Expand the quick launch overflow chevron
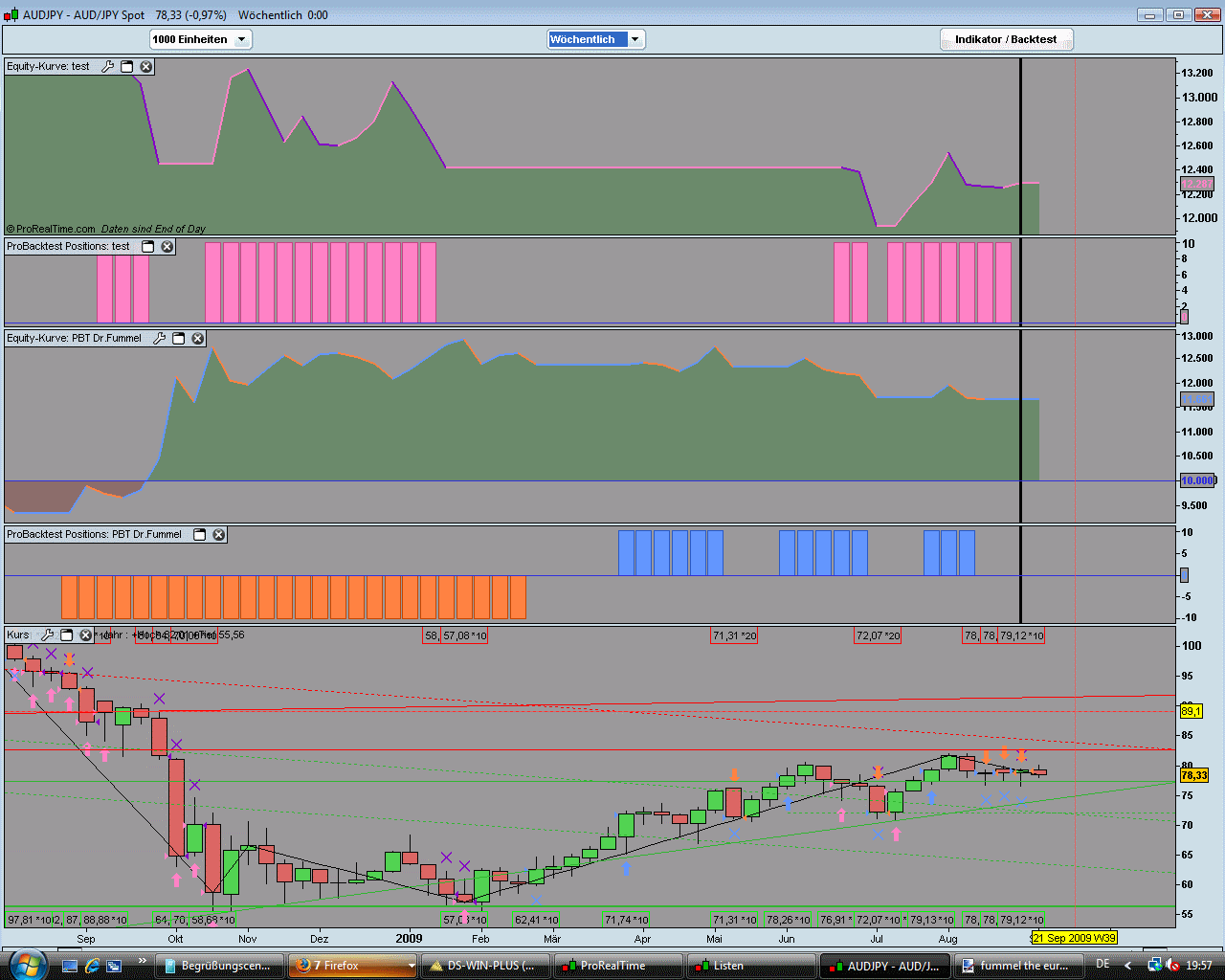Viewport: 1225px width, 980px height. [143, 963]
